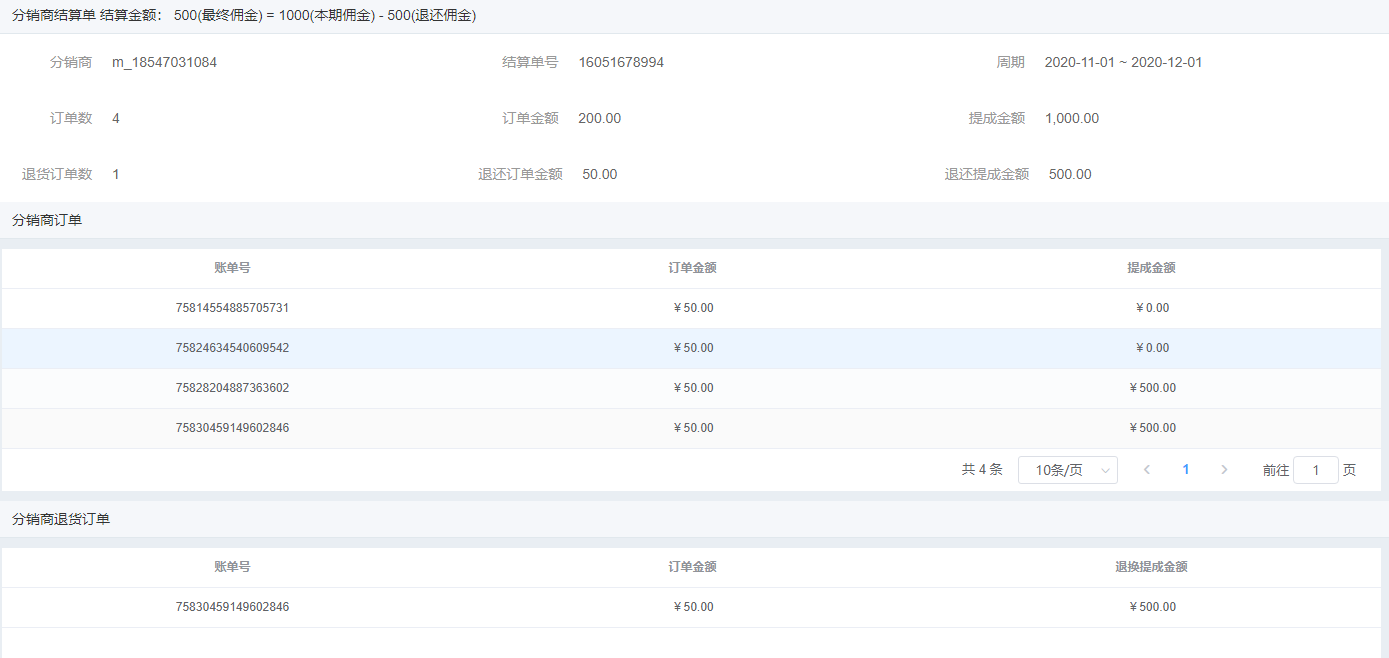Viewport: 1389px width, 658px height.
Task: Select order row 75828204887363602
Action: click(x=232, y=388)
